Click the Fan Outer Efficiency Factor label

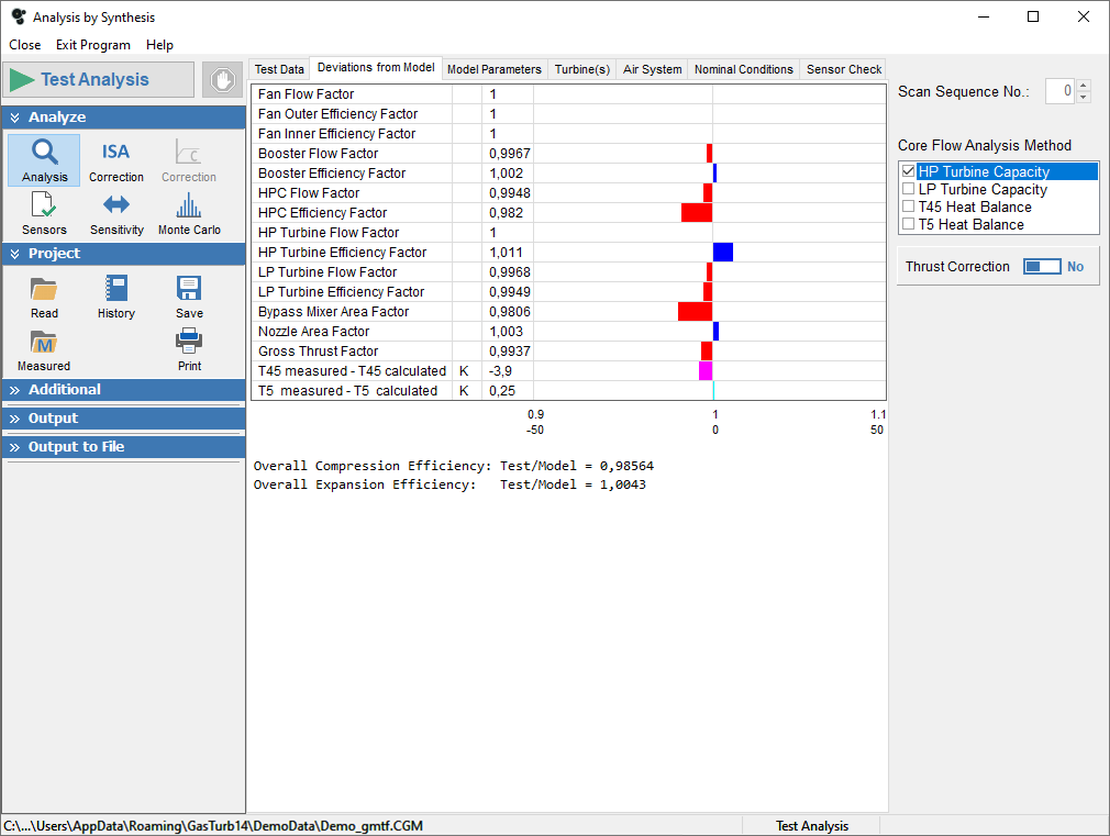pos(338,114)
